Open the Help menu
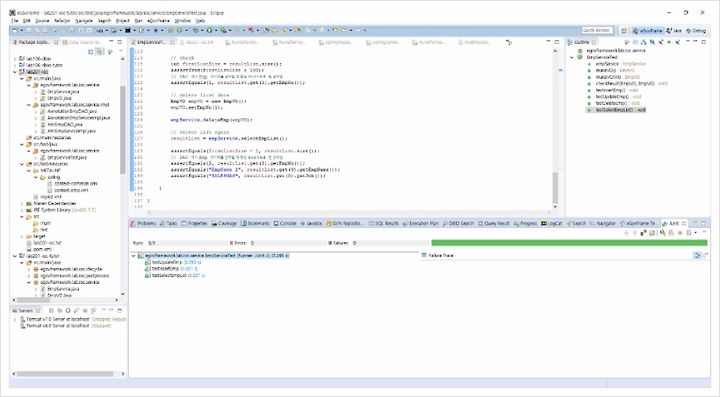Image resolution: width=720 pixels, height=397 pixels. pos(200,21)
